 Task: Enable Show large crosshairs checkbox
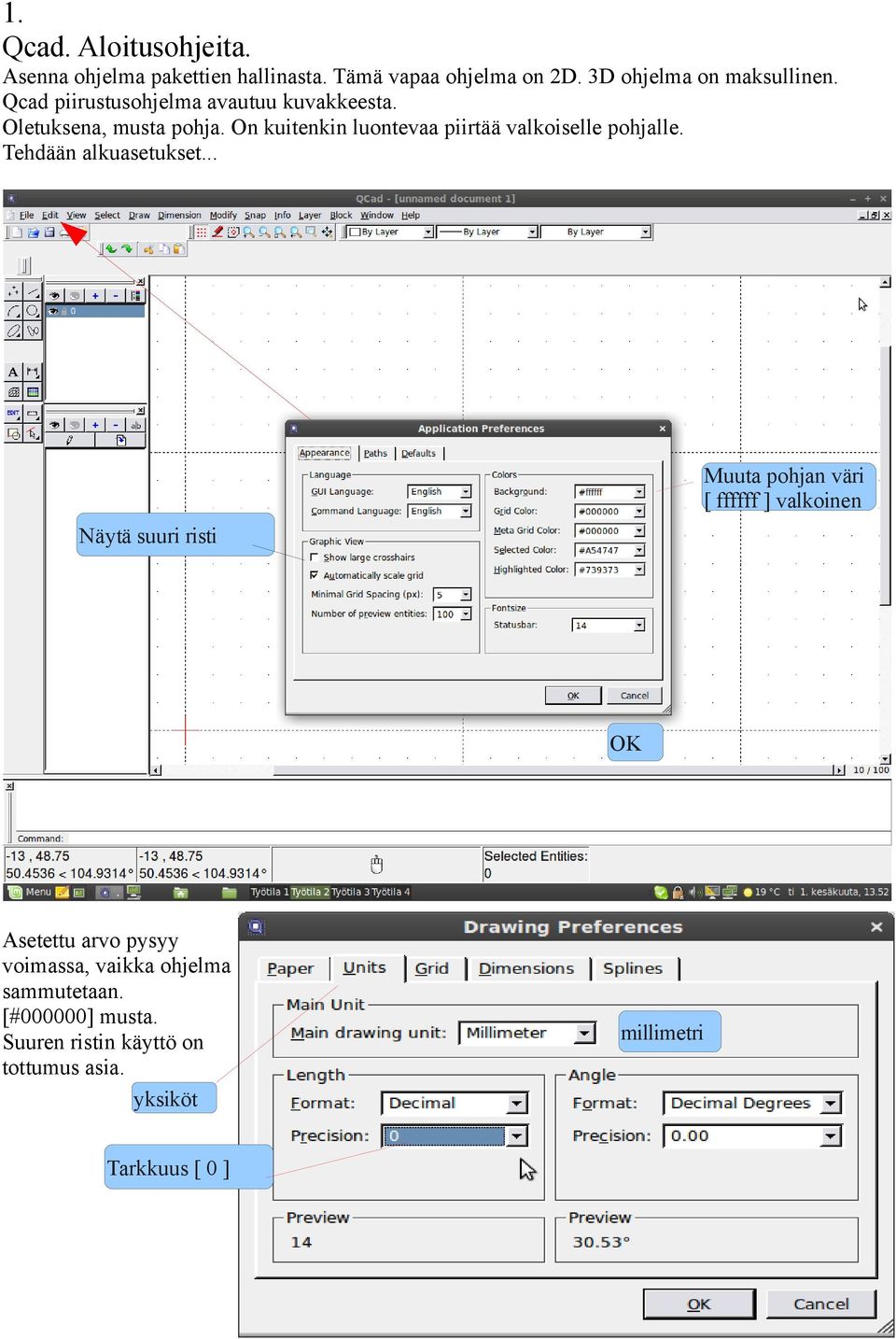click(x=315, y=557)
